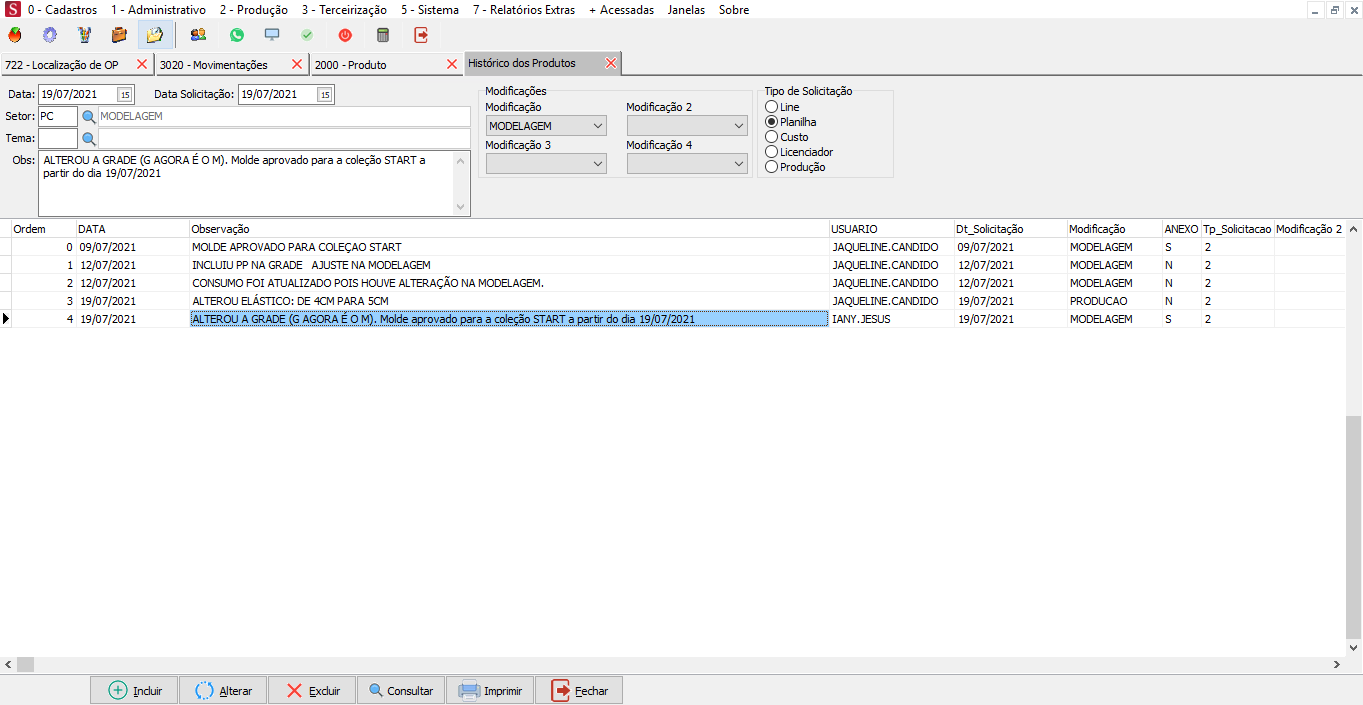The height and width of the screenshot is (705, 1363).
Task: Click the WhatsApp icon in toolbar
Action: [x=236, y=35]
